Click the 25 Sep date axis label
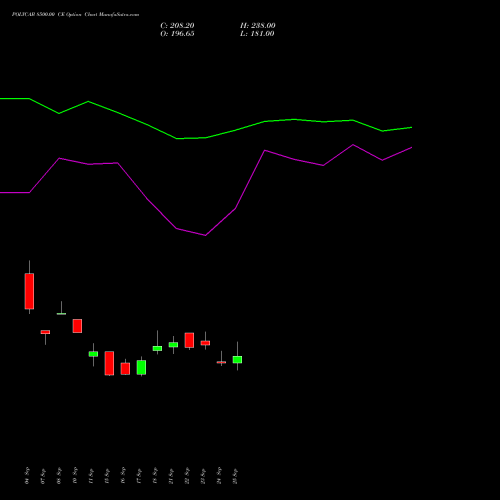Screen dimensions: 500x500 pos(235,476)
